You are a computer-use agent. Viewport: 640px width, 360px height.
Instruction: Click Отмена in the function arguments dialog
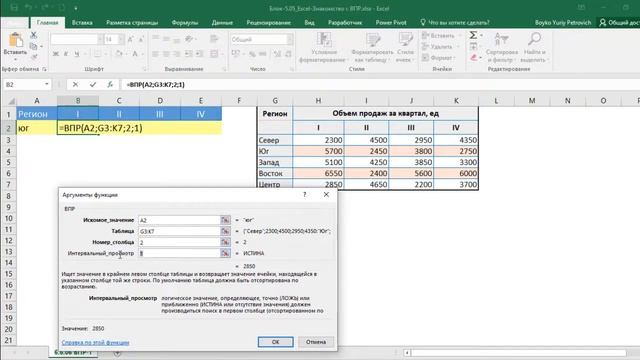click(316, 342)
